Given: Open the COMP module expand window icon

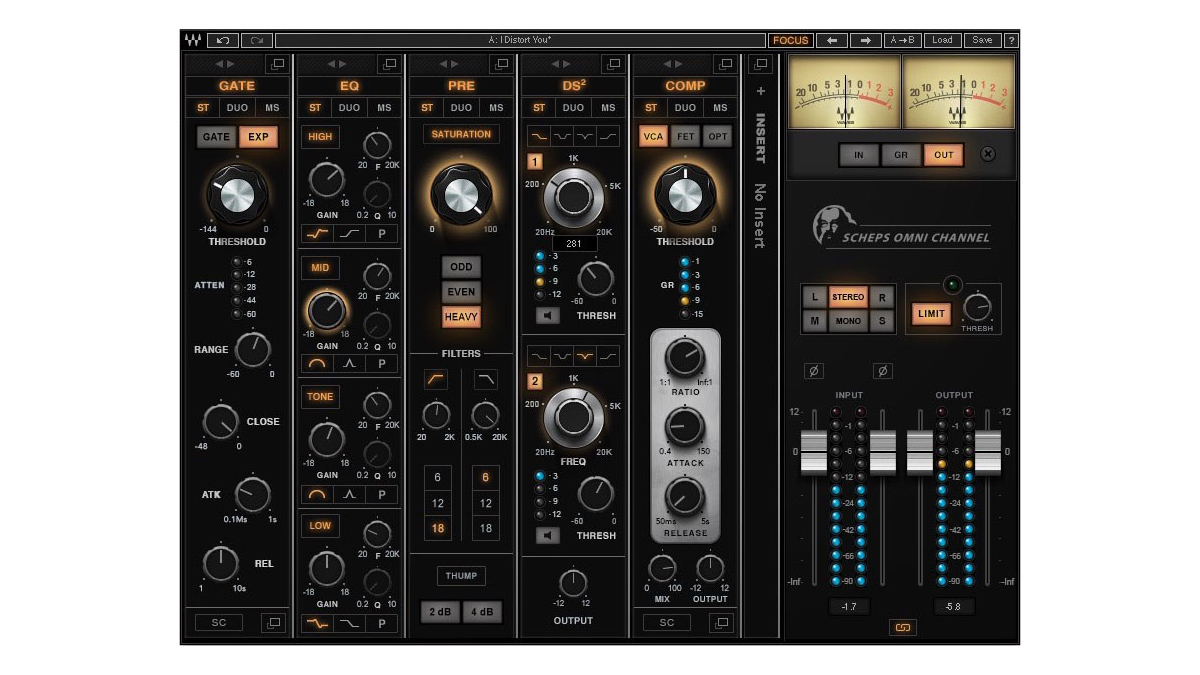Looking at the screenshot, I should pyautogui.click(x=724, y=64).
